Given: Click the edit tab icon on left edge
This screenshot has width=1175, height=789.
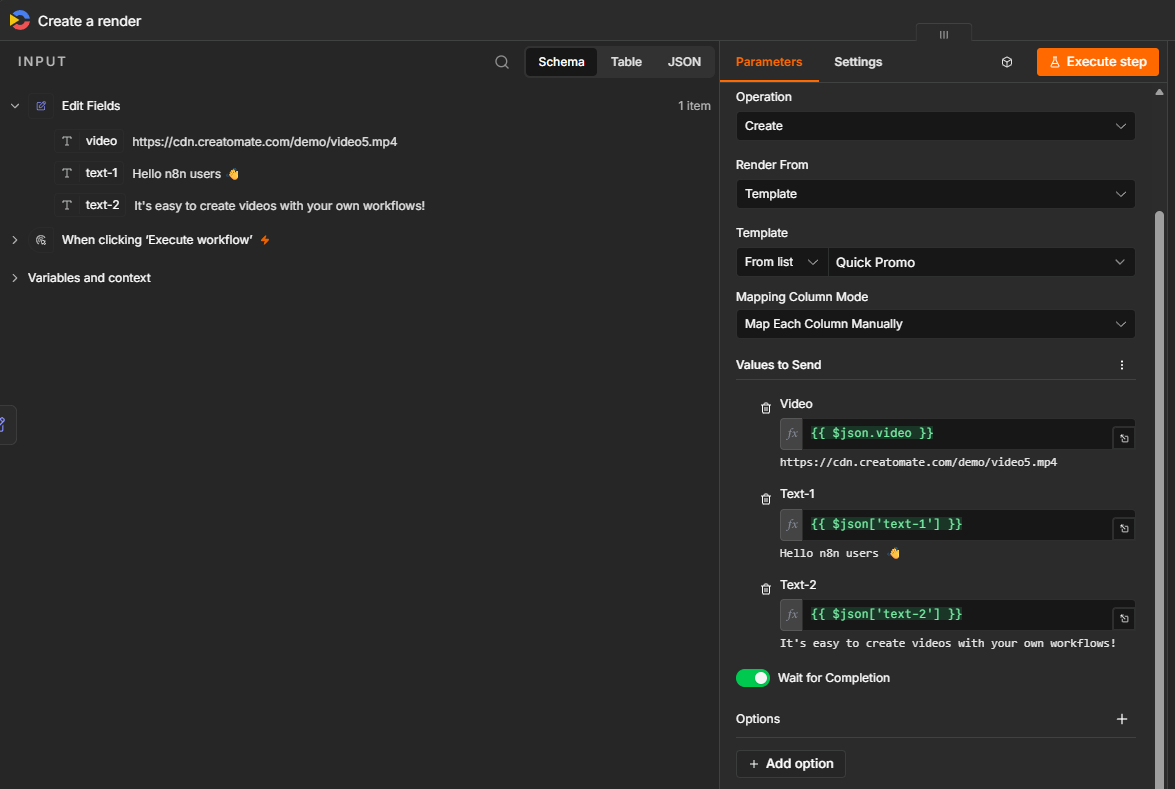Looking at the screenshot, I should (x=4, y=425).
